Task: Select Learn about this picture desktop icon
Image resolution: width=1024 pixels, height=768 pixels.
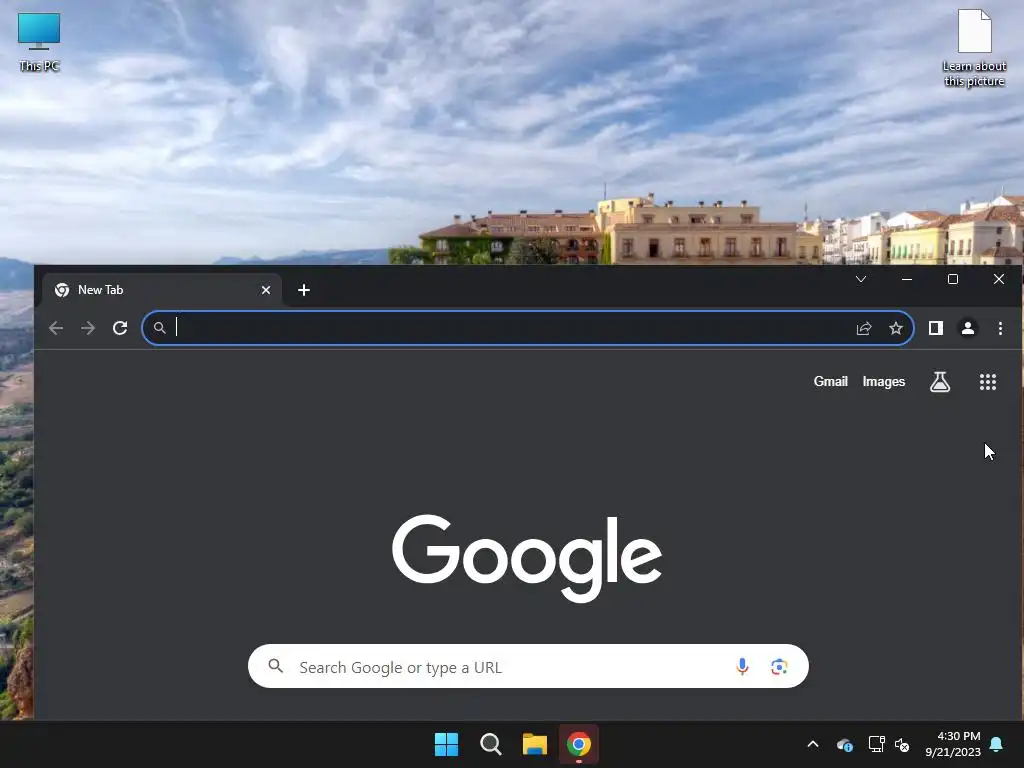Action: click(x=974, y=48)
